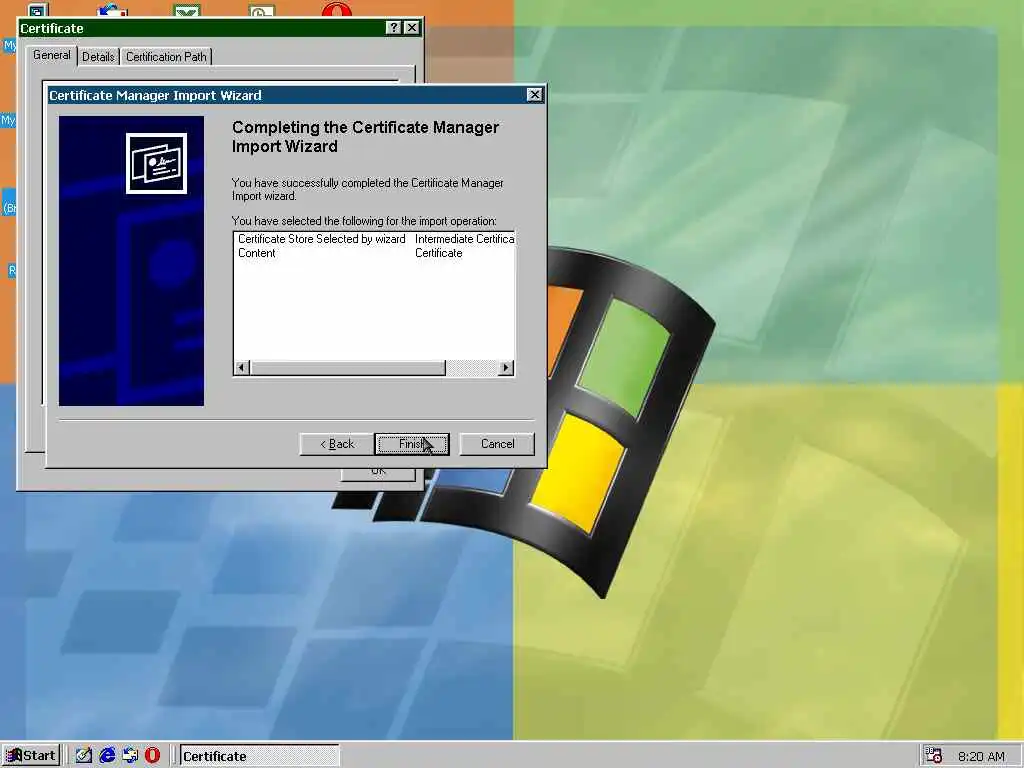Open the Details tab
The image size is (1024, 768).
[x=98, y=57]
